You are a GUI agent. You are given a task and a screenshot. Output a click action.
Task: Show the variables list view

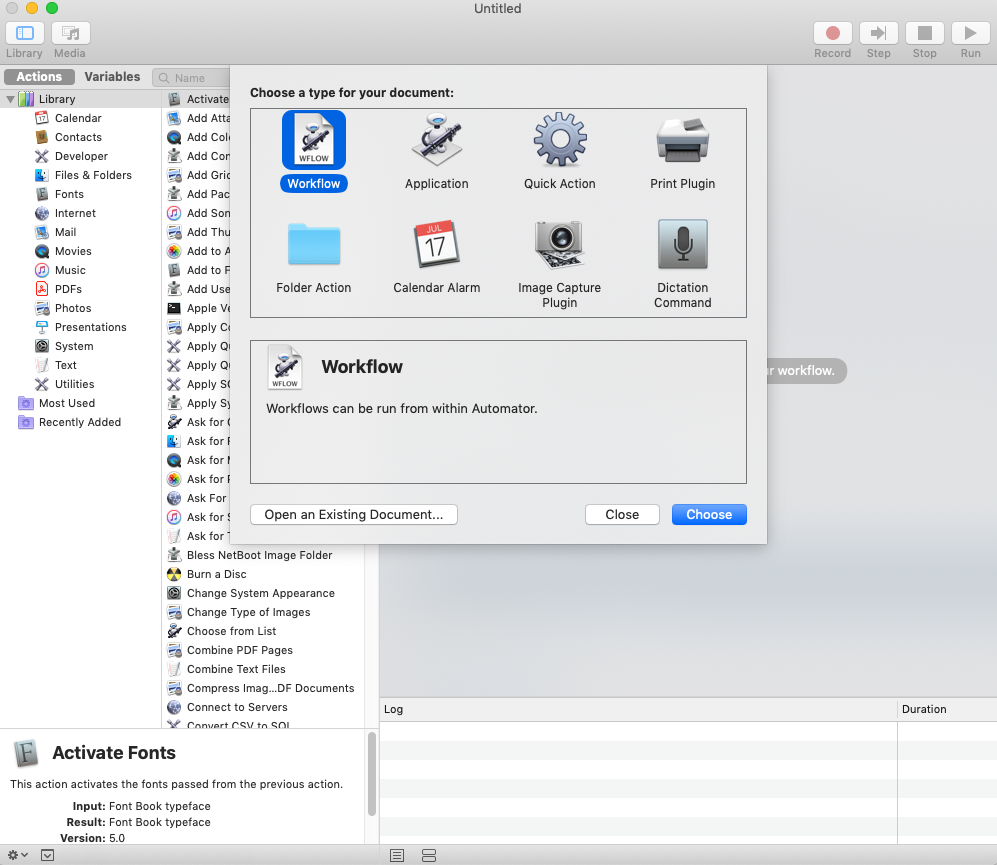point(429,856)
